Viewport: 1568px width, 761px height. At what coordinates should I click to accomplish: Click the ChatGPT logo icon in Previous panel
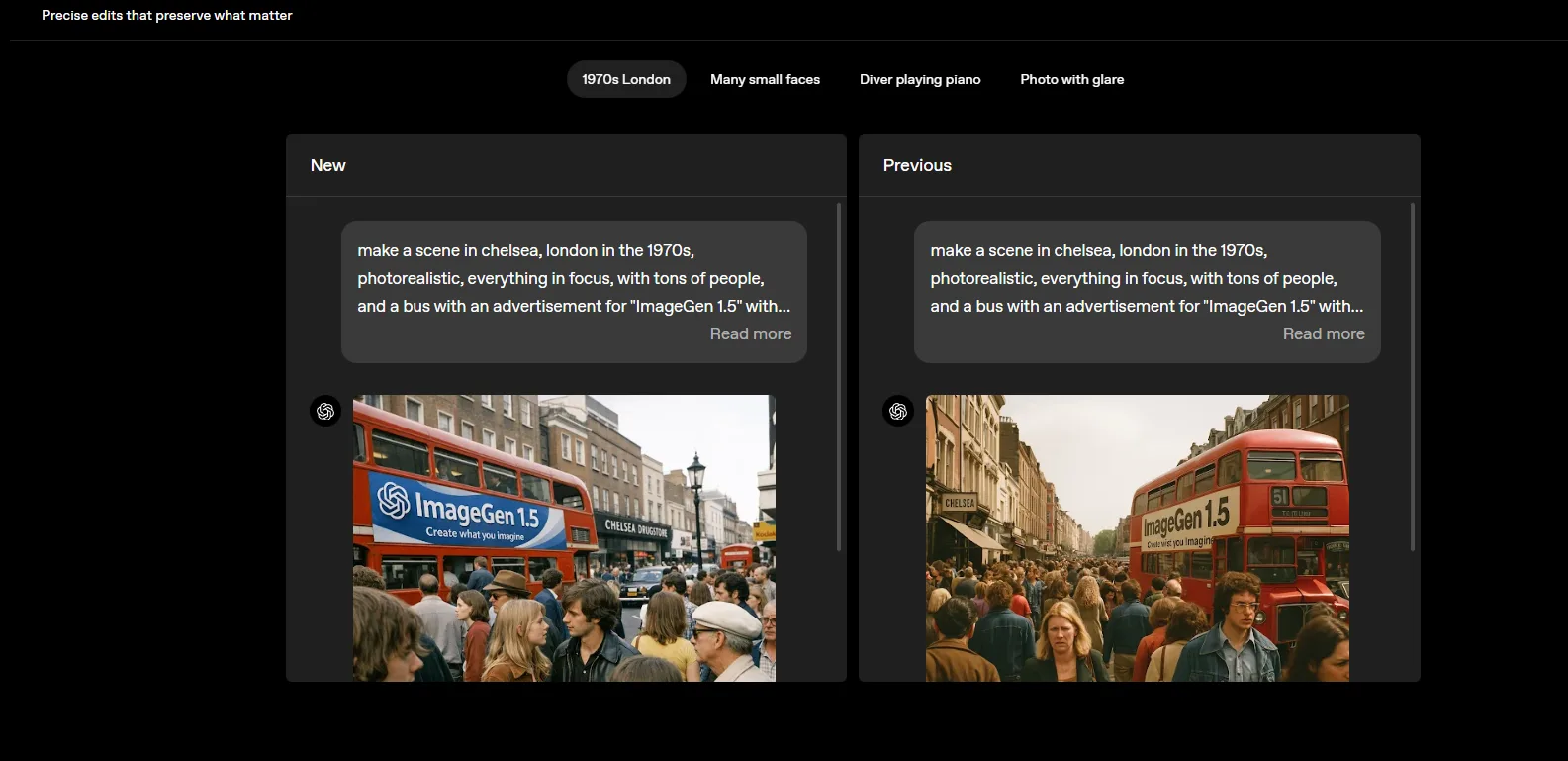pos(898,411)
